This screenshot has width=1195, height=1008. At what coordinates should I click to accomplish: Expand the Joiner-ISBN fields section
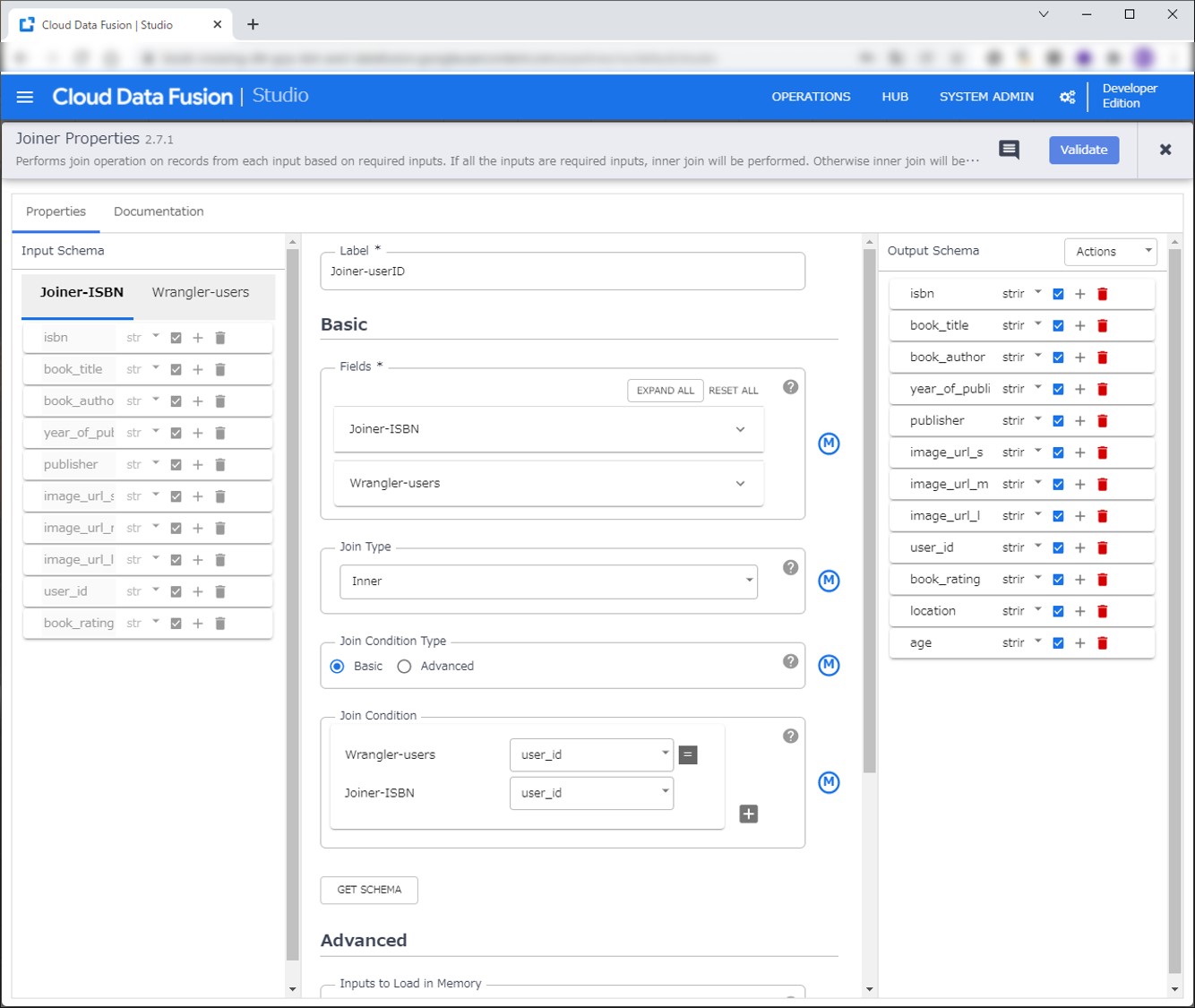click(x=548, y=429)
